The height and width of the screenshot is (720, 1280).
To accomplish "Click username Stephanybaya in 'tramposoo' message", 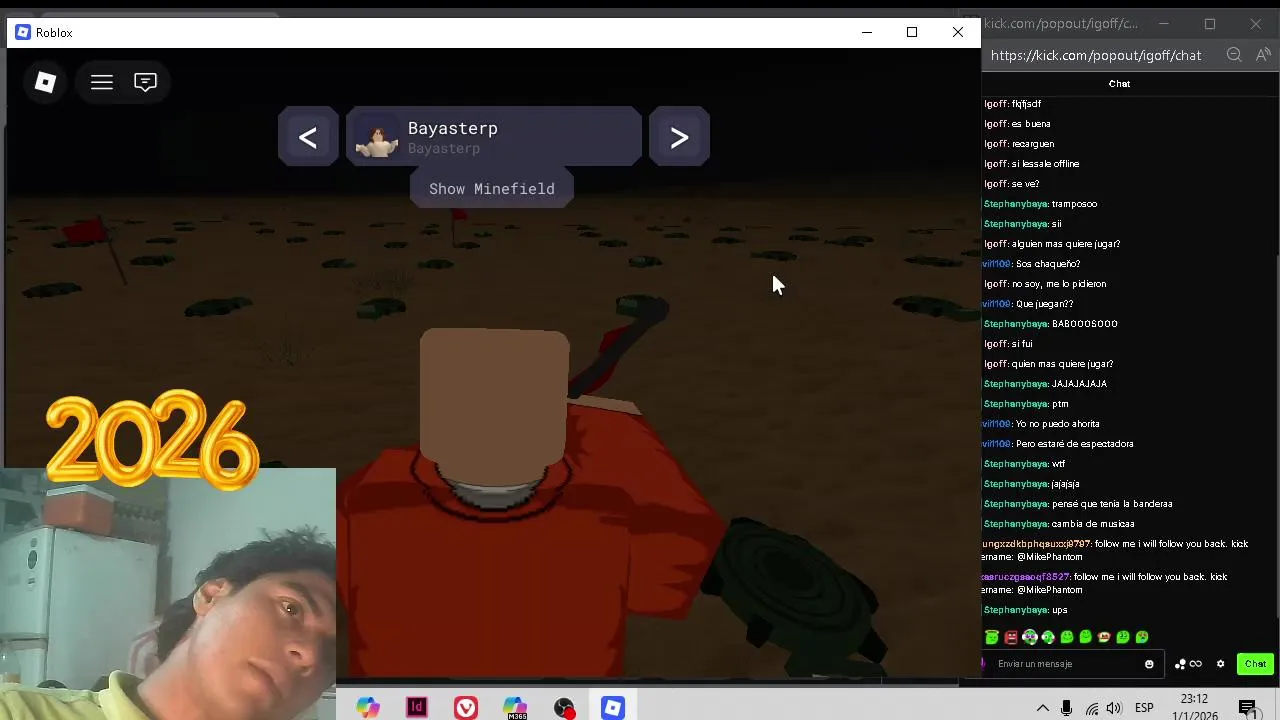I will point(1016,204).
